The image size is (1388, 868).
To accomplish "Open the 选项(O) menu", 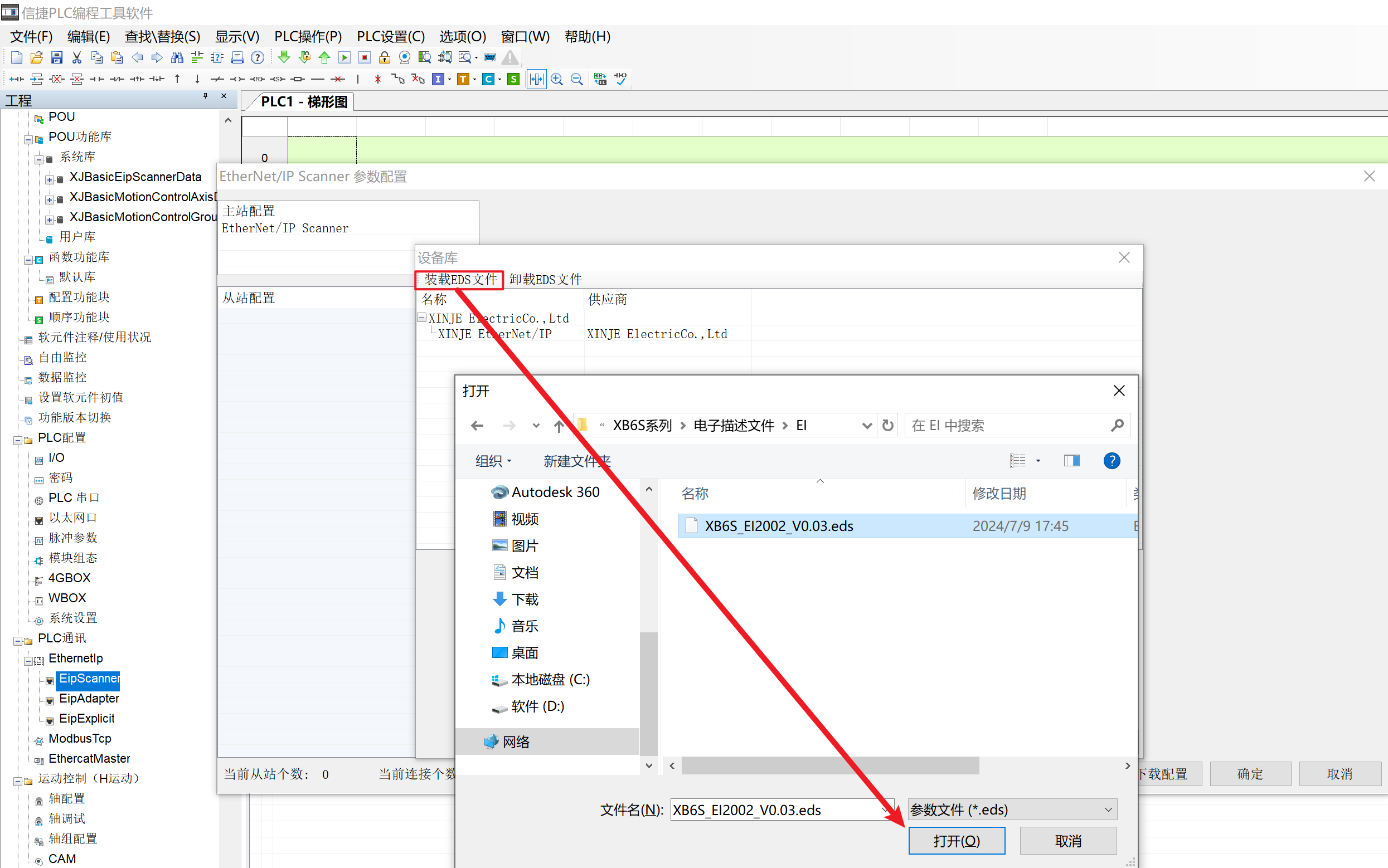I will [462, 37].
